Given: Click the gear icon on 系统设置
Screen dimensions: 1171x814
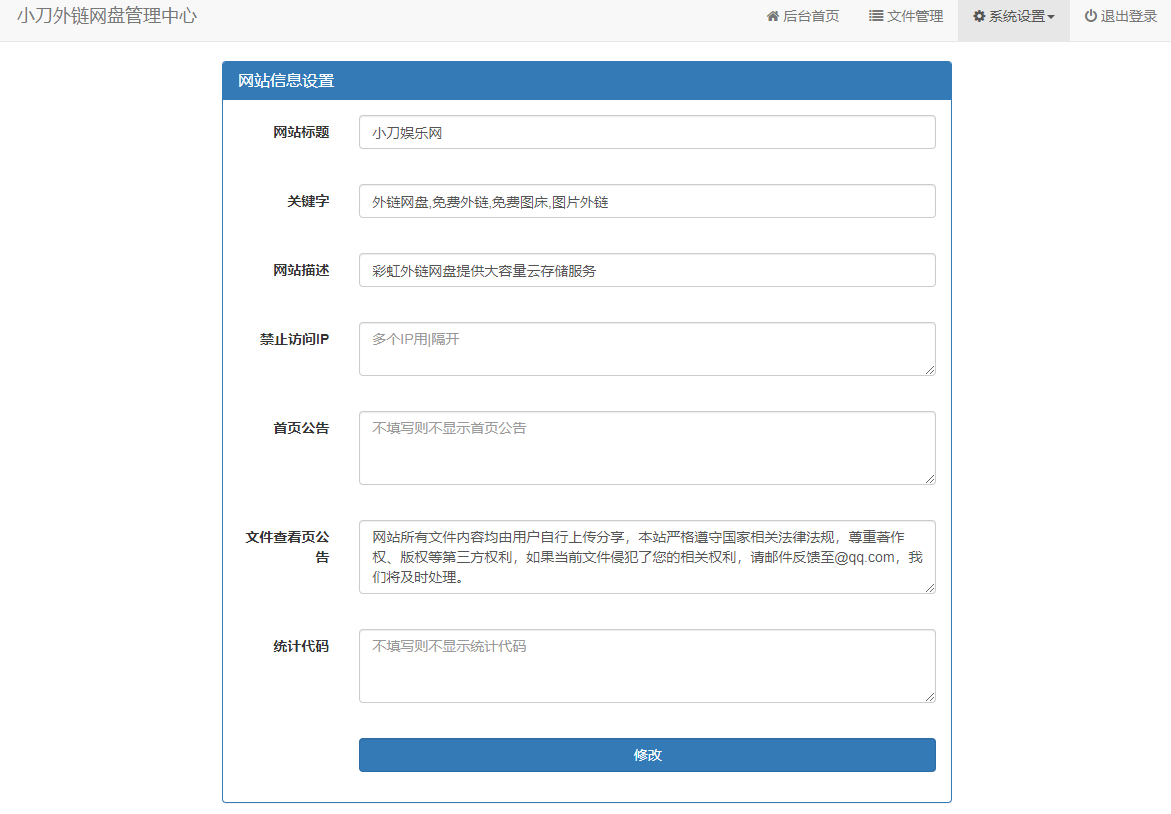Looking at the screenshot, I should coord(978,15).
